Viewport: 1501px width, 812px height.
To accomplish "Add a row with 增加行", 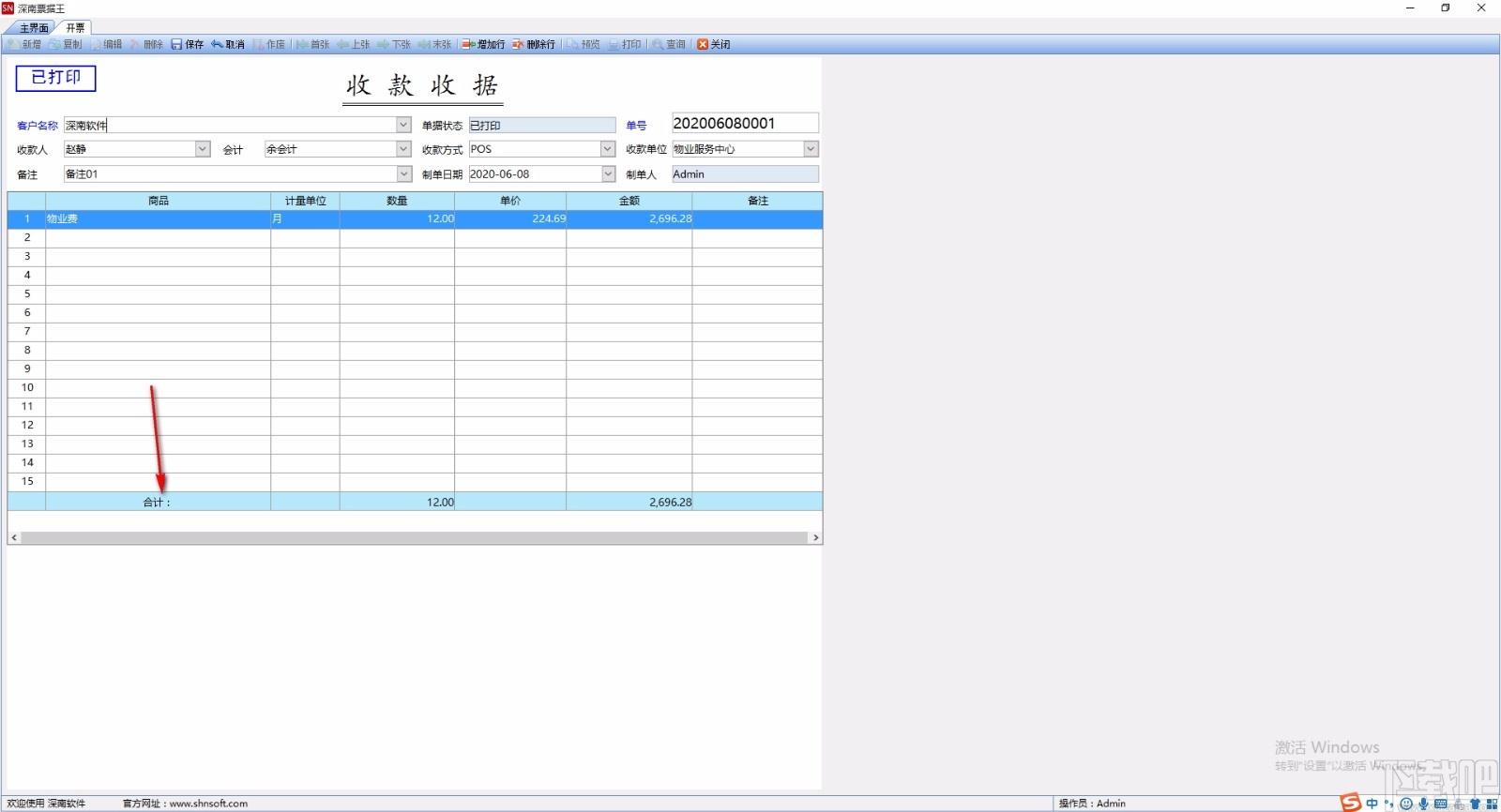I will tap(468, 44).
